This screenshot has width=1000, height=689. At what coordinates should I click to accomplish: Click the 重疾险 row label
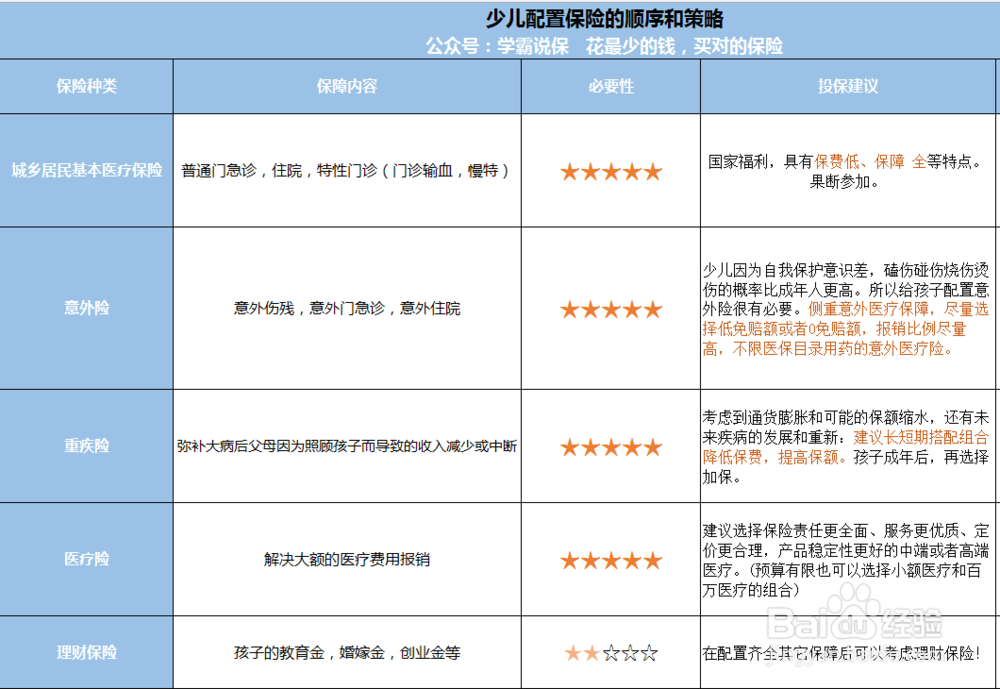click(x=87, y=446)
